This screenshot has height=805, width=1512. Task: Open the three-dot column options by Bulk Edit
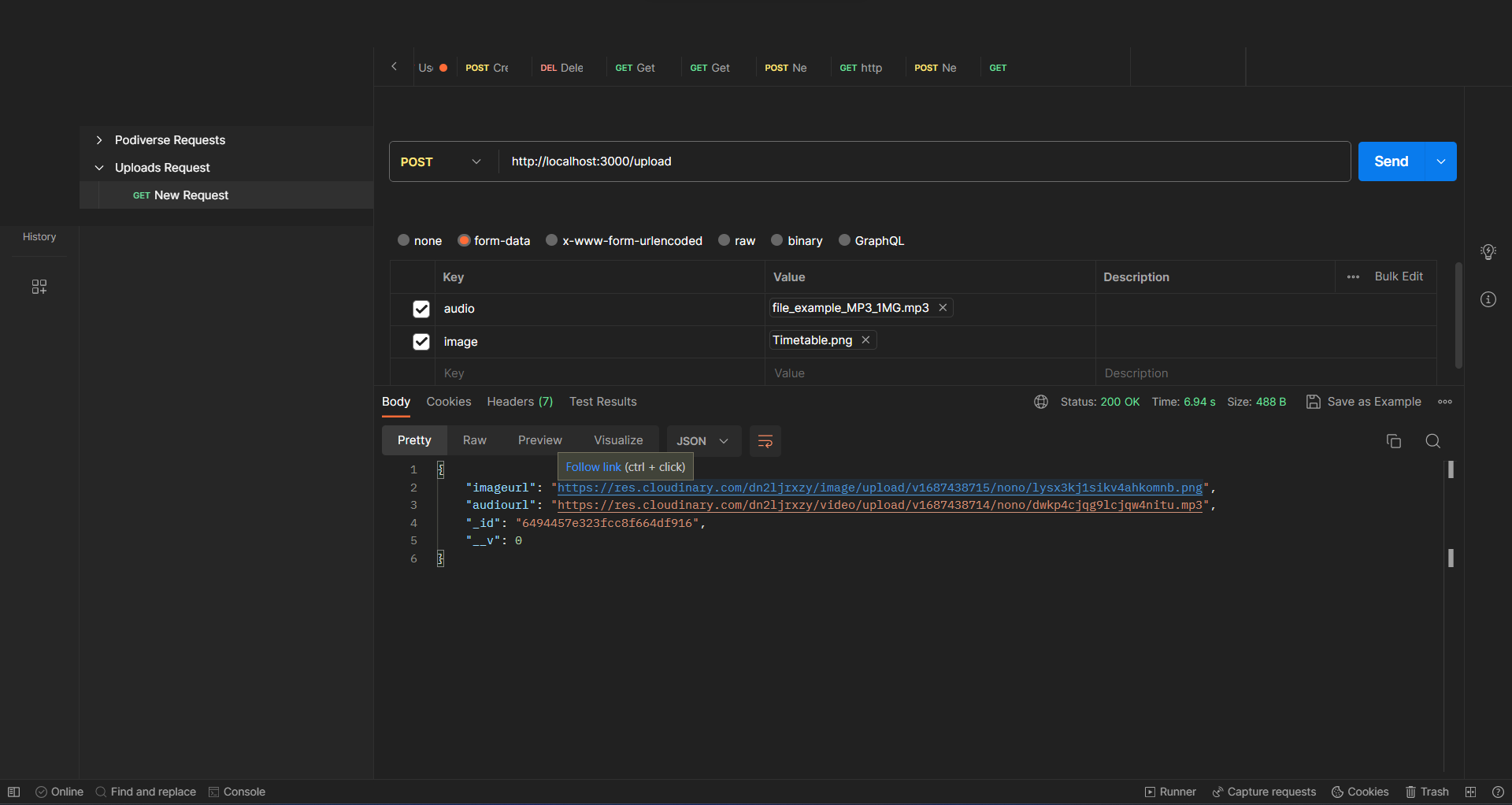click(x=1353, y=277)
